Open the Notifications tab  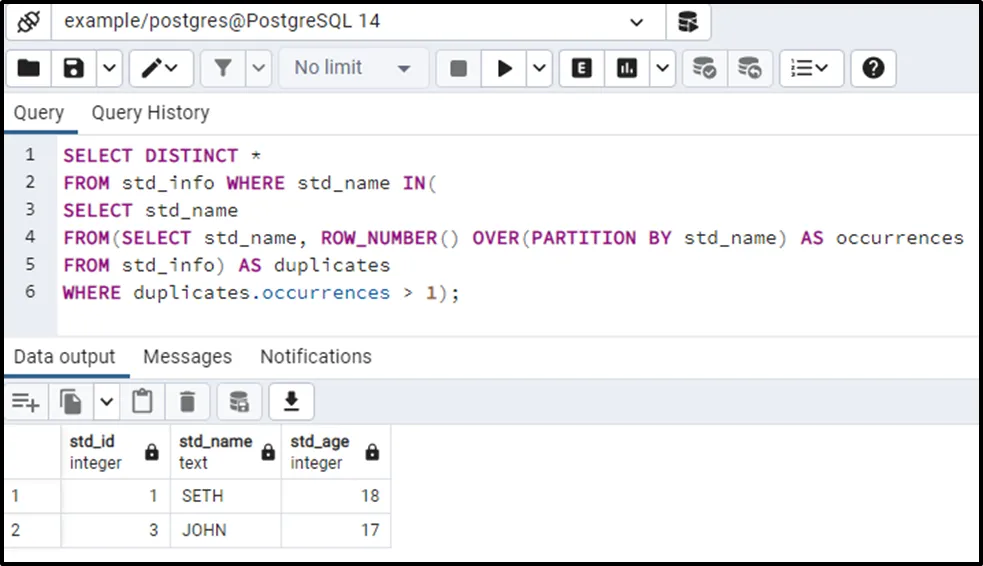tap(315, 357)
